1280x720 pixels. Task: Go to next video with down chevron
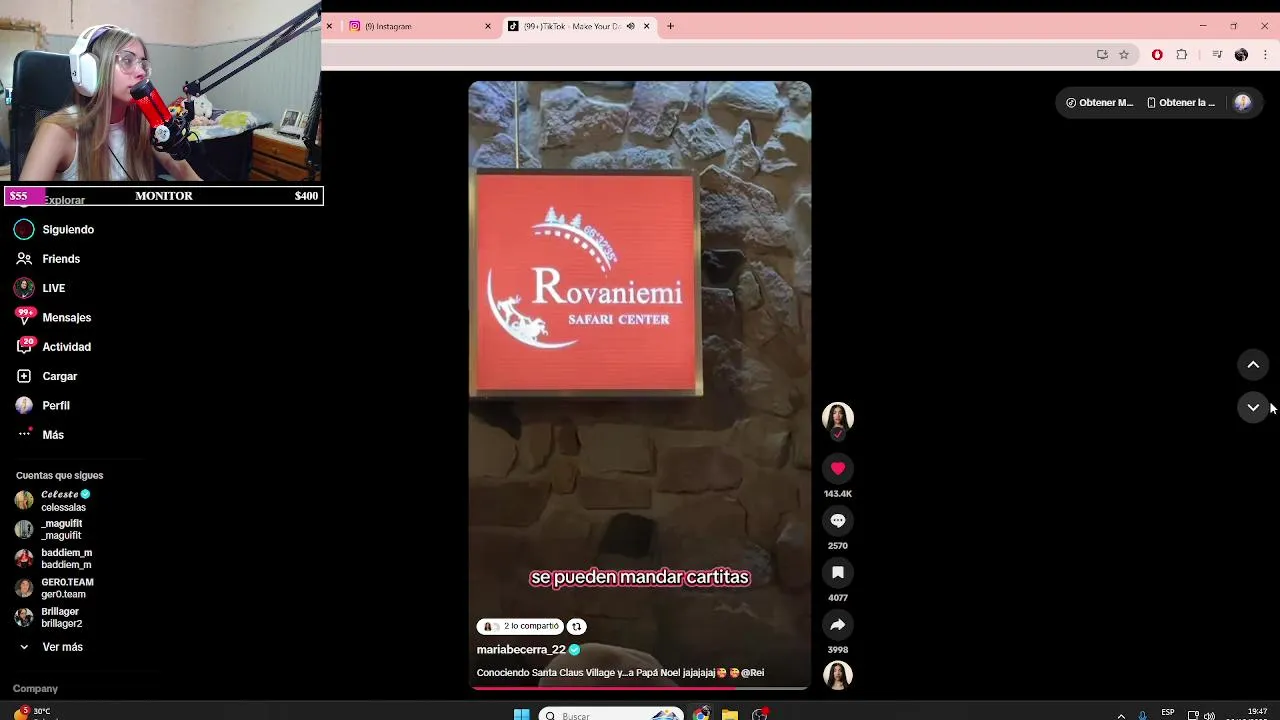[x=1253, y=407]
